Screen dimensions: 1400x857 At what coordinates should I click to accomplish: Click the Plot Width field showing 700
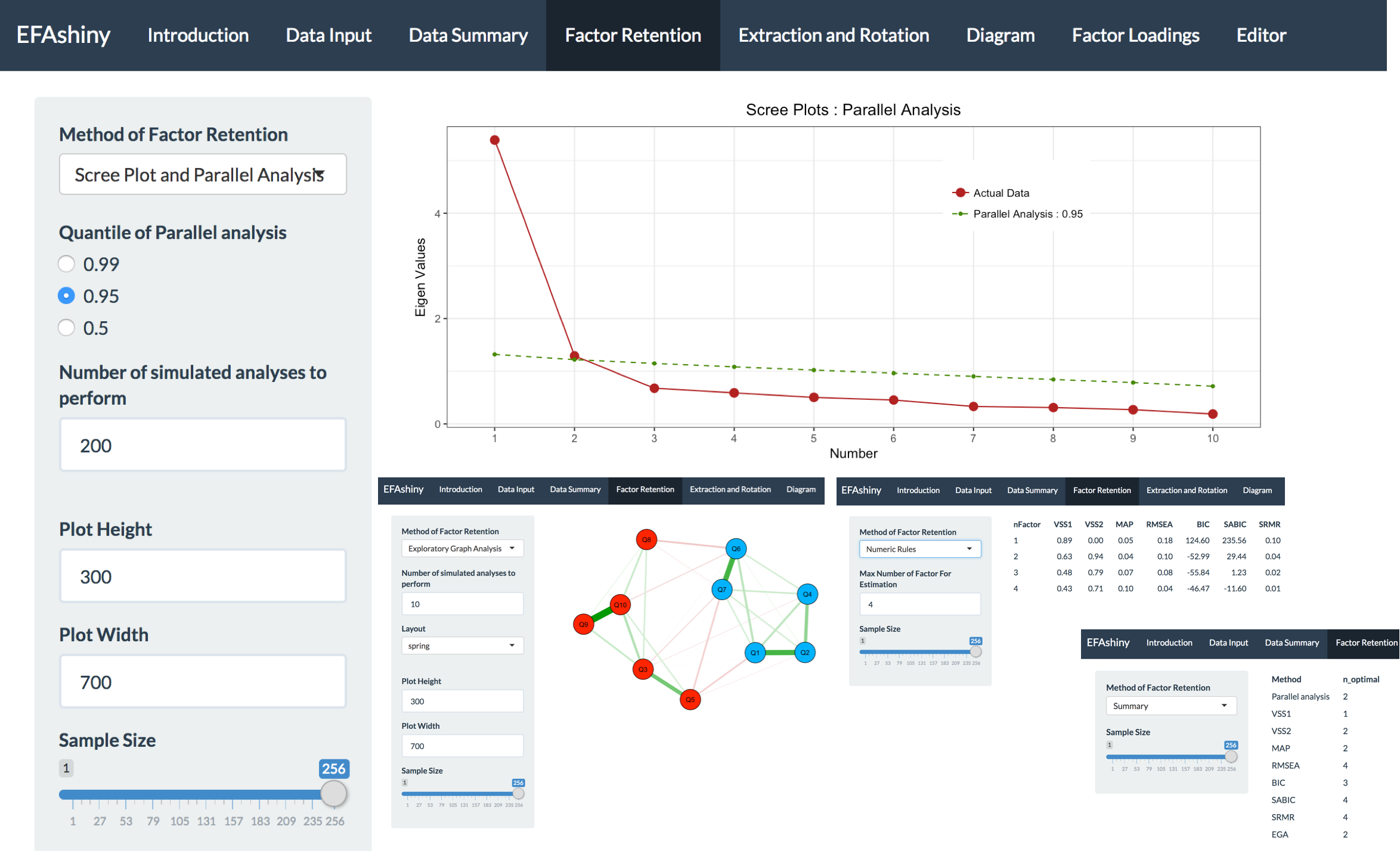tap(202, 682)
